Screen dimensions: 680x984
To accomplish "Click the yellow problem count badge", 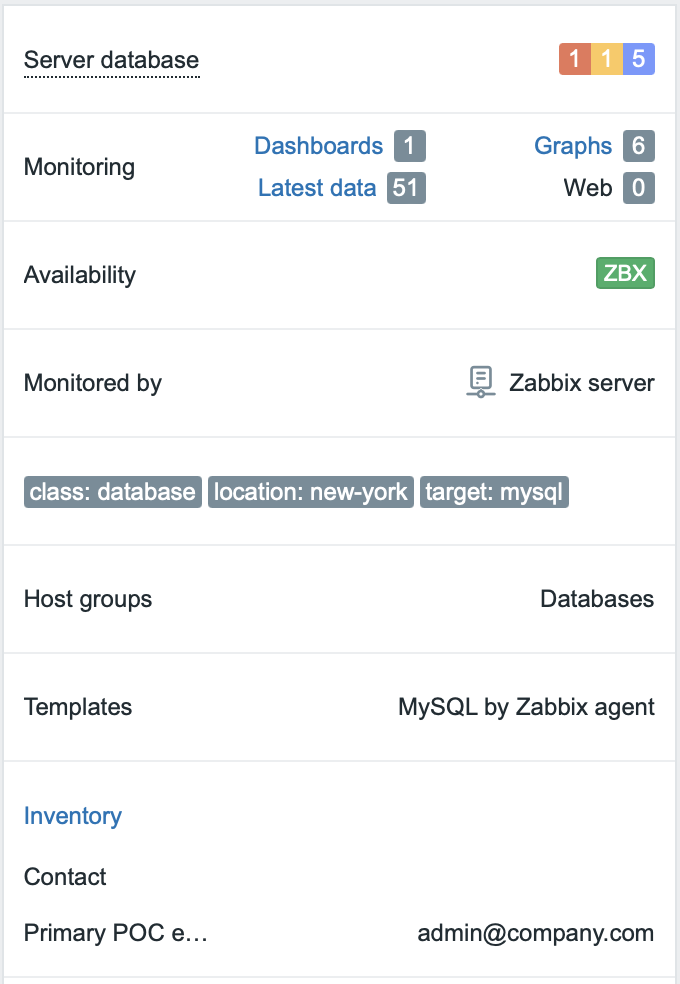I will 607,59.
